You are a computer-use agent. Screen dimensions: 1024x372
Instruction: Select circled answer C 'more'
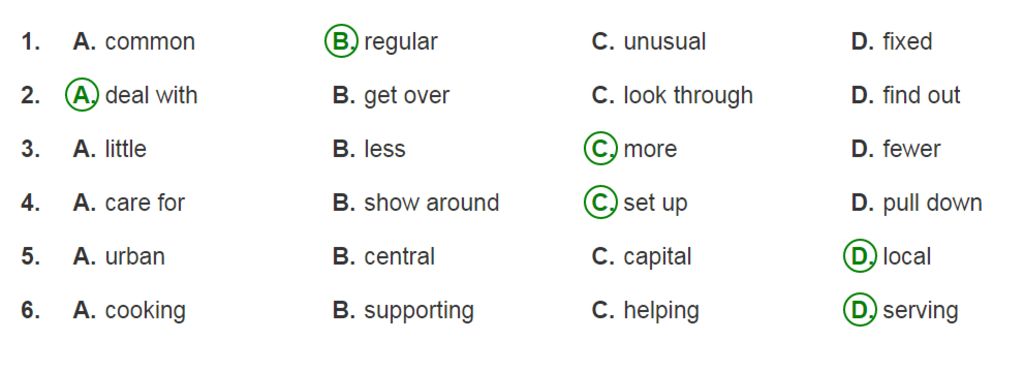coord(630,149)
